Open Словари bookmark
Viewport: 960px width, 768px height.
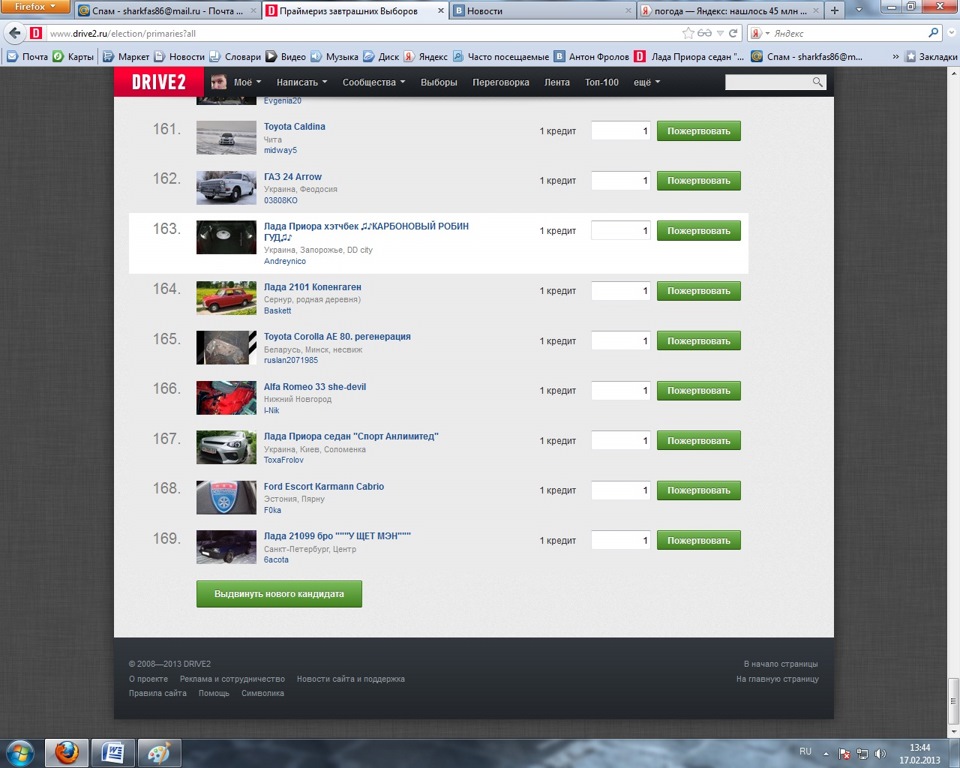(235, 56)
